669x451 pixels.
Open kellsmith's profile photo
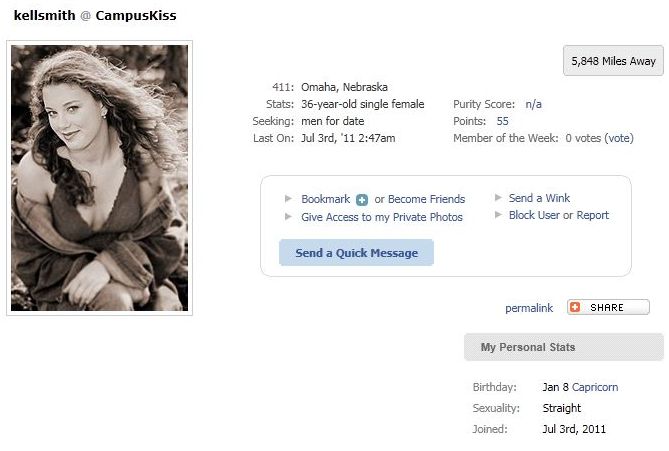(99, 178)
